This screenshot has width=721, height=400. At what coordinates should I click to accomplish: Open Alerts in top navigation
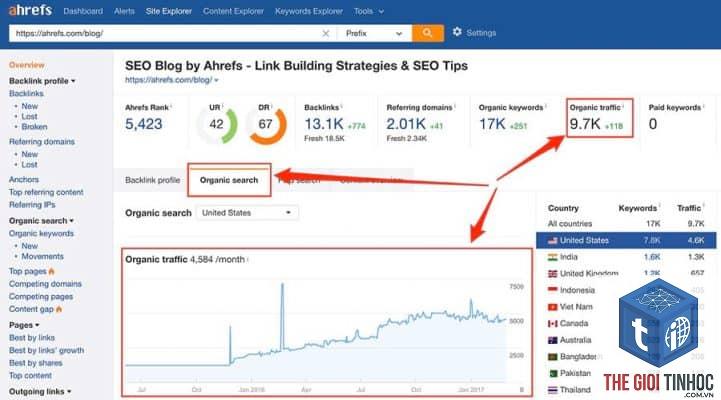(124, 11)
